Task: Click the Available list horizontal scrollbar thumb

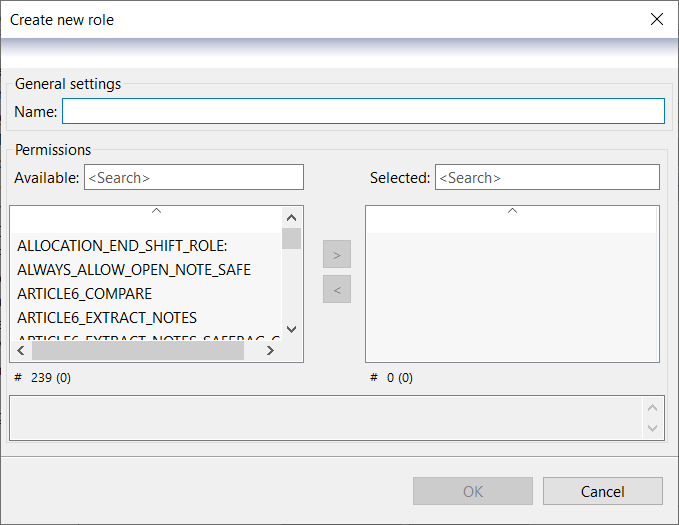Action: click(x=137, y=351)
